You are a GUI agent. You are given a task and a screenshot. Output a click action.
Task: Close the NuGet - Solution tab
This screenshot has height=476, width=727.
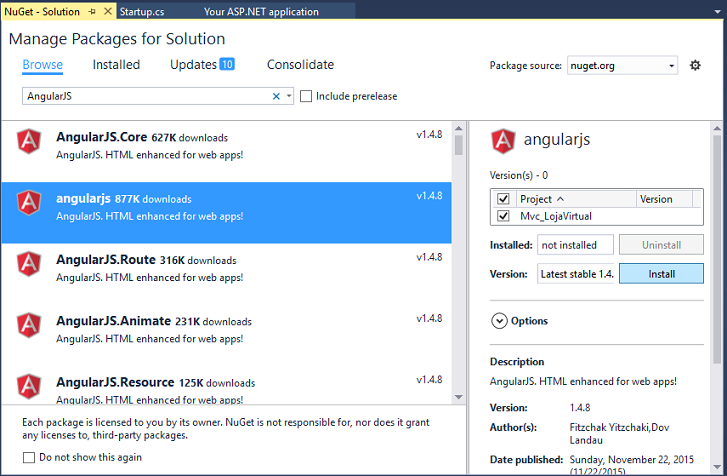pos(108,11)
